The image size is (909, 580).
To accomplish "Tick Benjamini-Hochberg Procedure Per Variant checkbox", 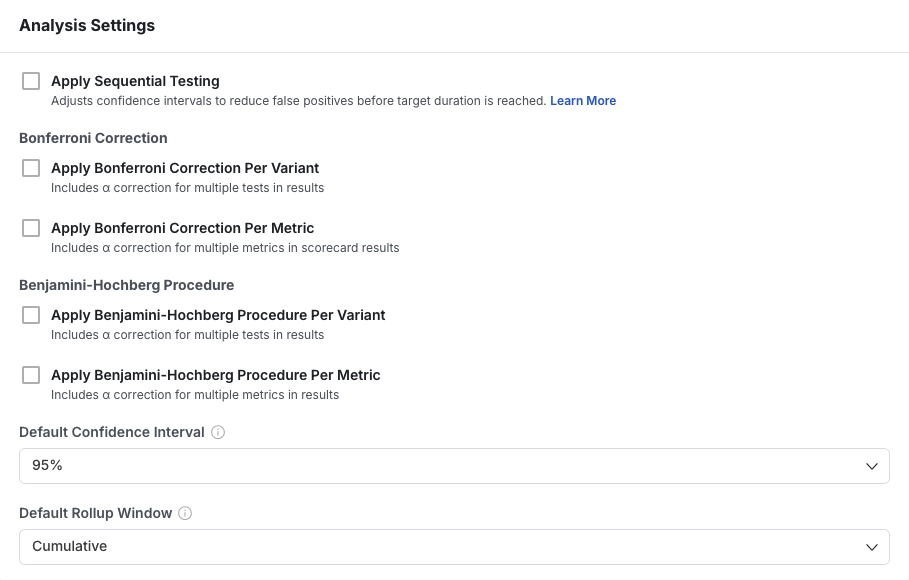I will click(31, 315).
